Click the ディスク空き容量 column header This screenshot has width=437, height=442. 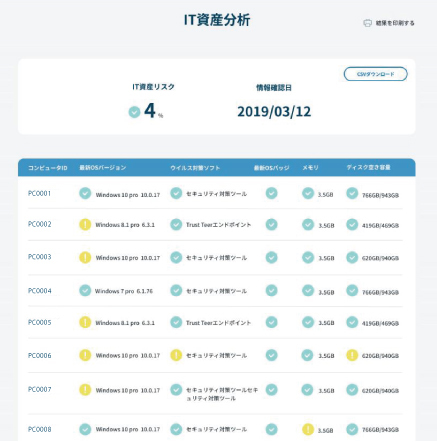click(368, 167)
